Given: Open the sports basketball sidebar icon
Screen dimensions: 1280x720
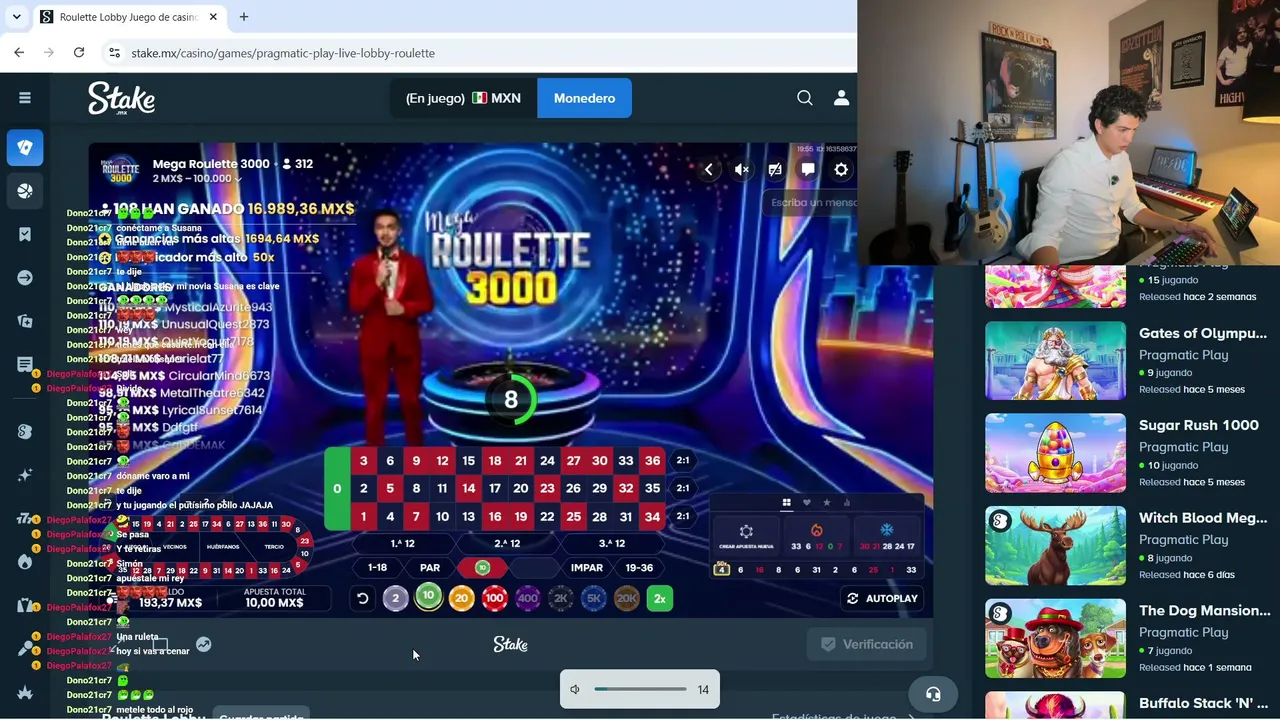Looking at the screenshot, I should pyautogui.click(x=25, y=191).
